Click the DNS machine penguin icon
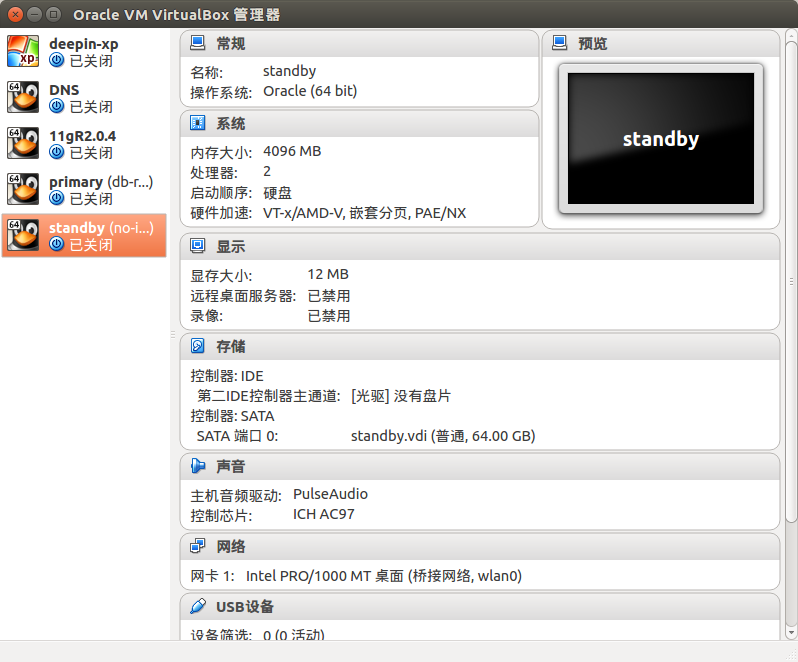This screenshot has width=798, height=662. click(x=23, y=97)
